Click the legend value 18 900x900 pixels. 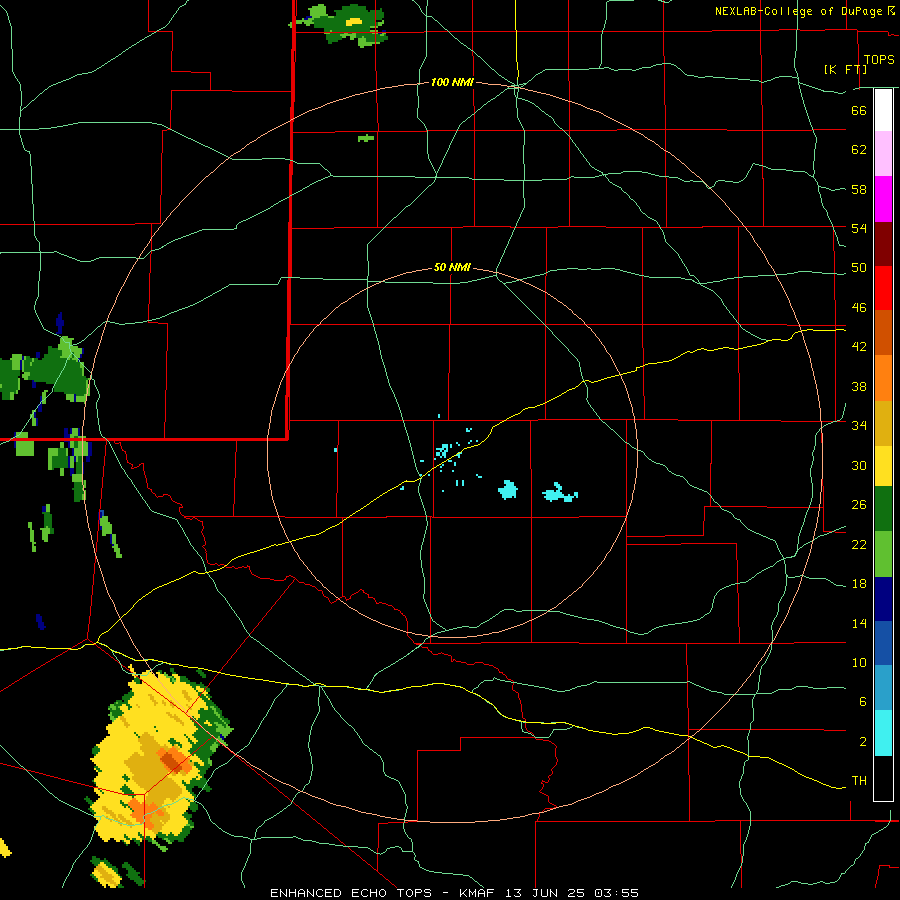tap(859, 584)
